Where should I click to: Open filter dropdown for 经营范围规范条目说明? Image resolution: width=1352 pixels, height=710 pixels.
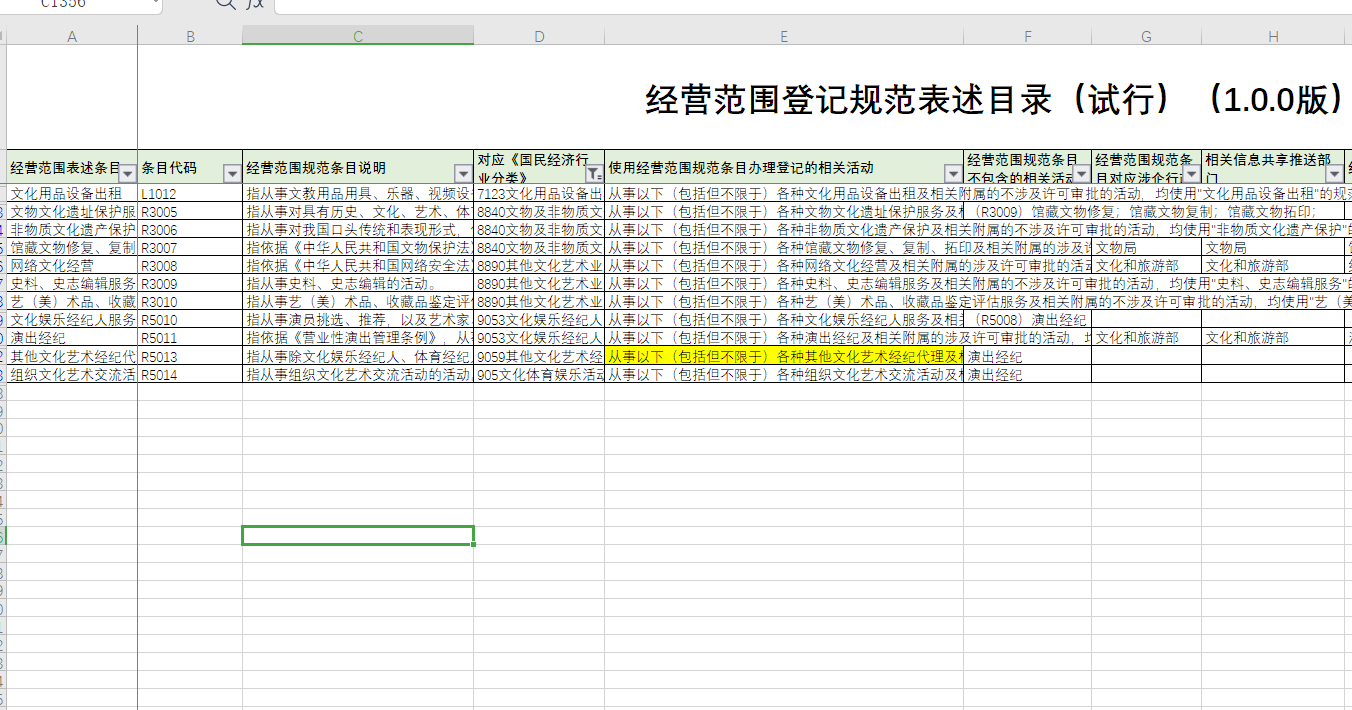pyautogui.click(x=463, y=174)
